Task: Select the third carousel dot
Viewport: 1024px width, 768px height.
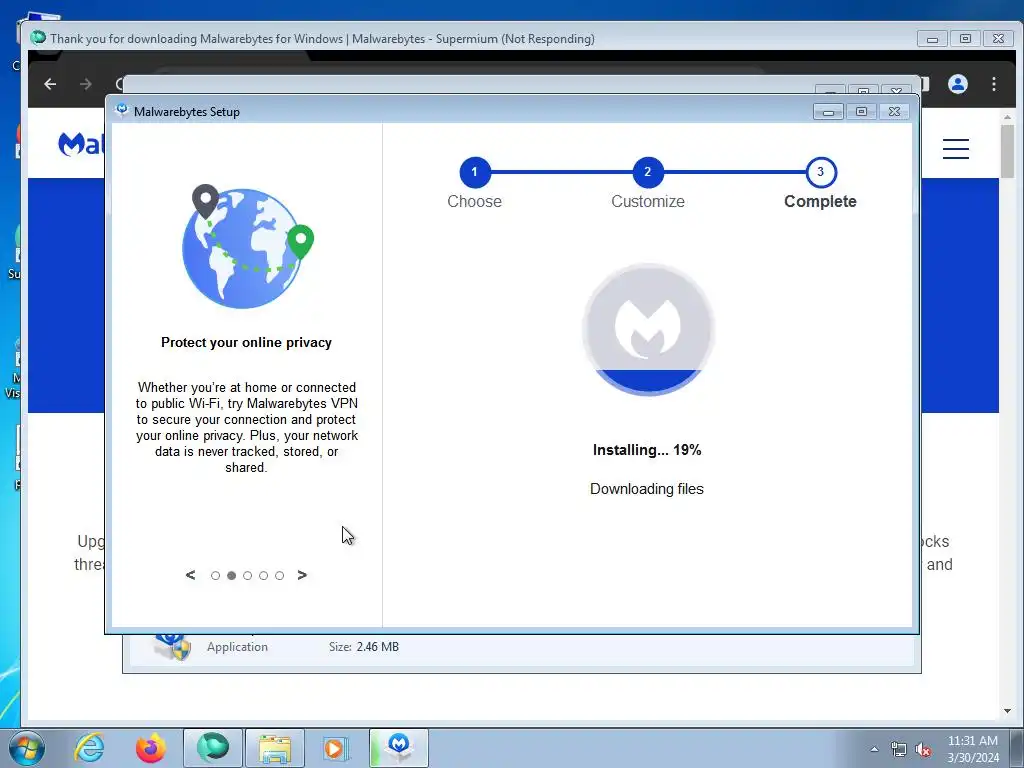Action: coord(248,575)
